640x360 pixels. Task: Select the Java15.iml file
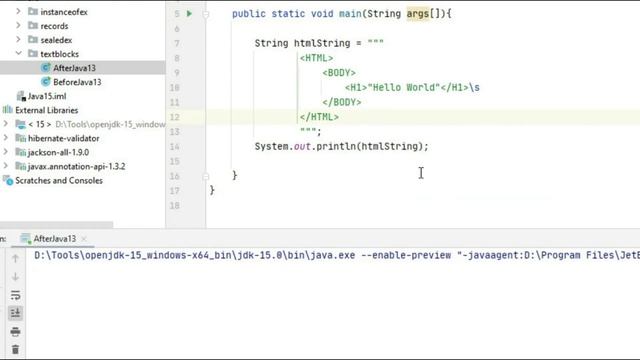[x=47, y=96]
